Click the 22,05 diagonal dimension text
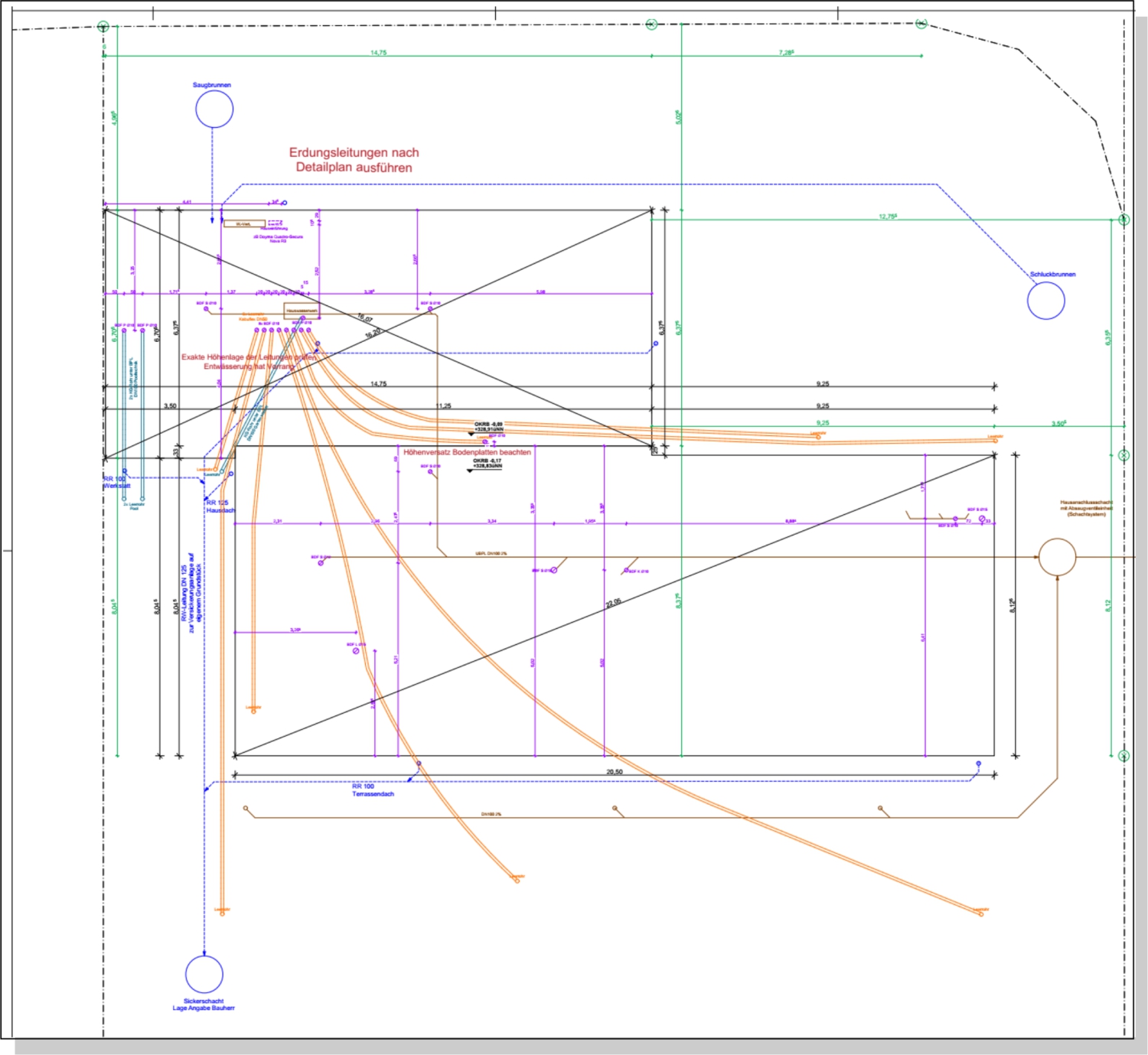Viewport: 1148px width, 1055px height. click(x=613, y=603)
